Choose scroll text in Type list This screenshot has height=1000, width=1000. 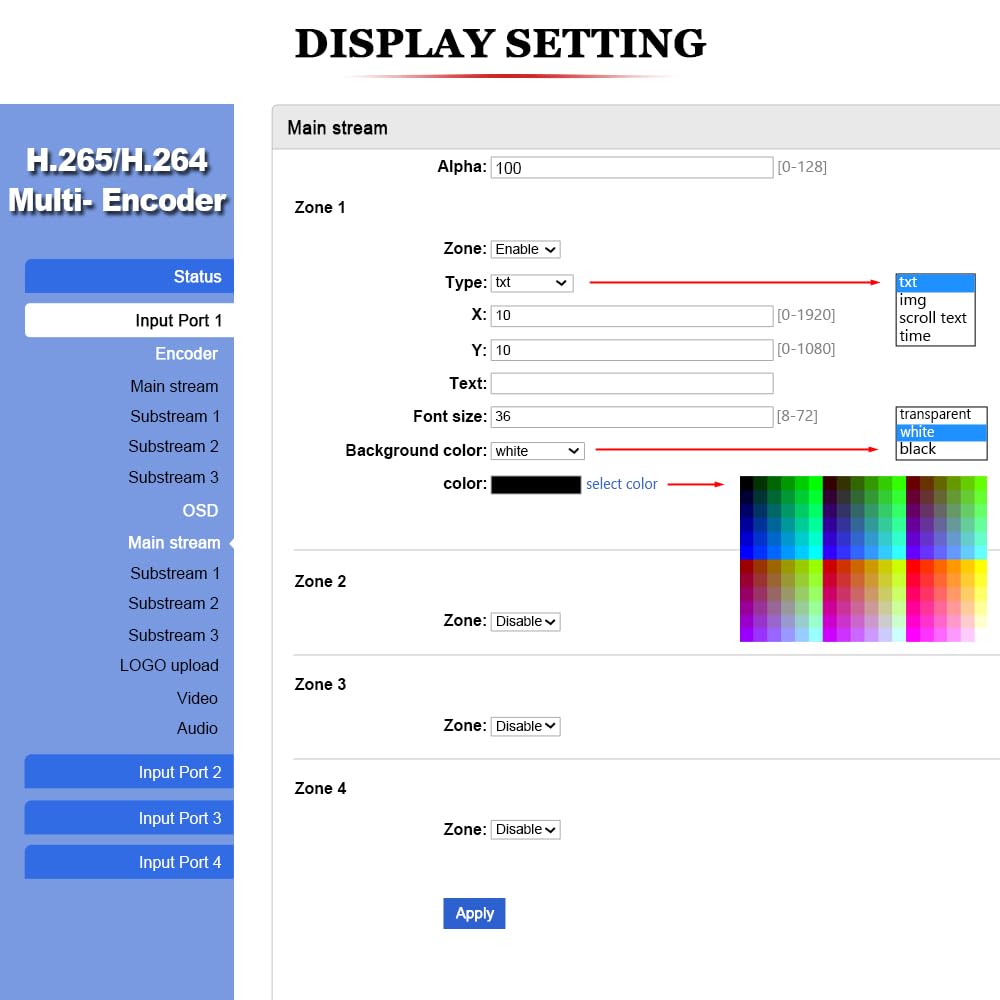pyautogui.click(x=932, y=318)
